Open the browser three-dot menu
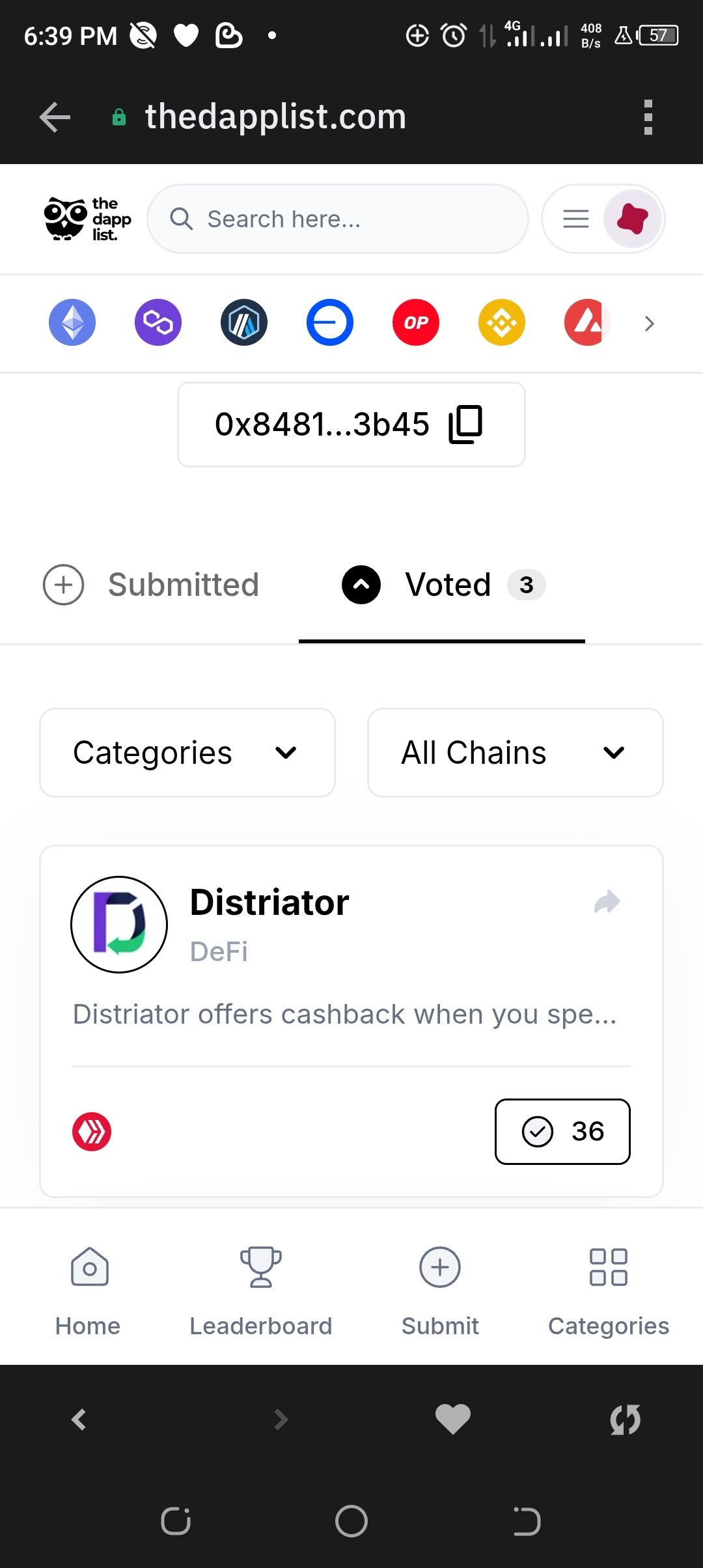 click(x=648, y=117)
